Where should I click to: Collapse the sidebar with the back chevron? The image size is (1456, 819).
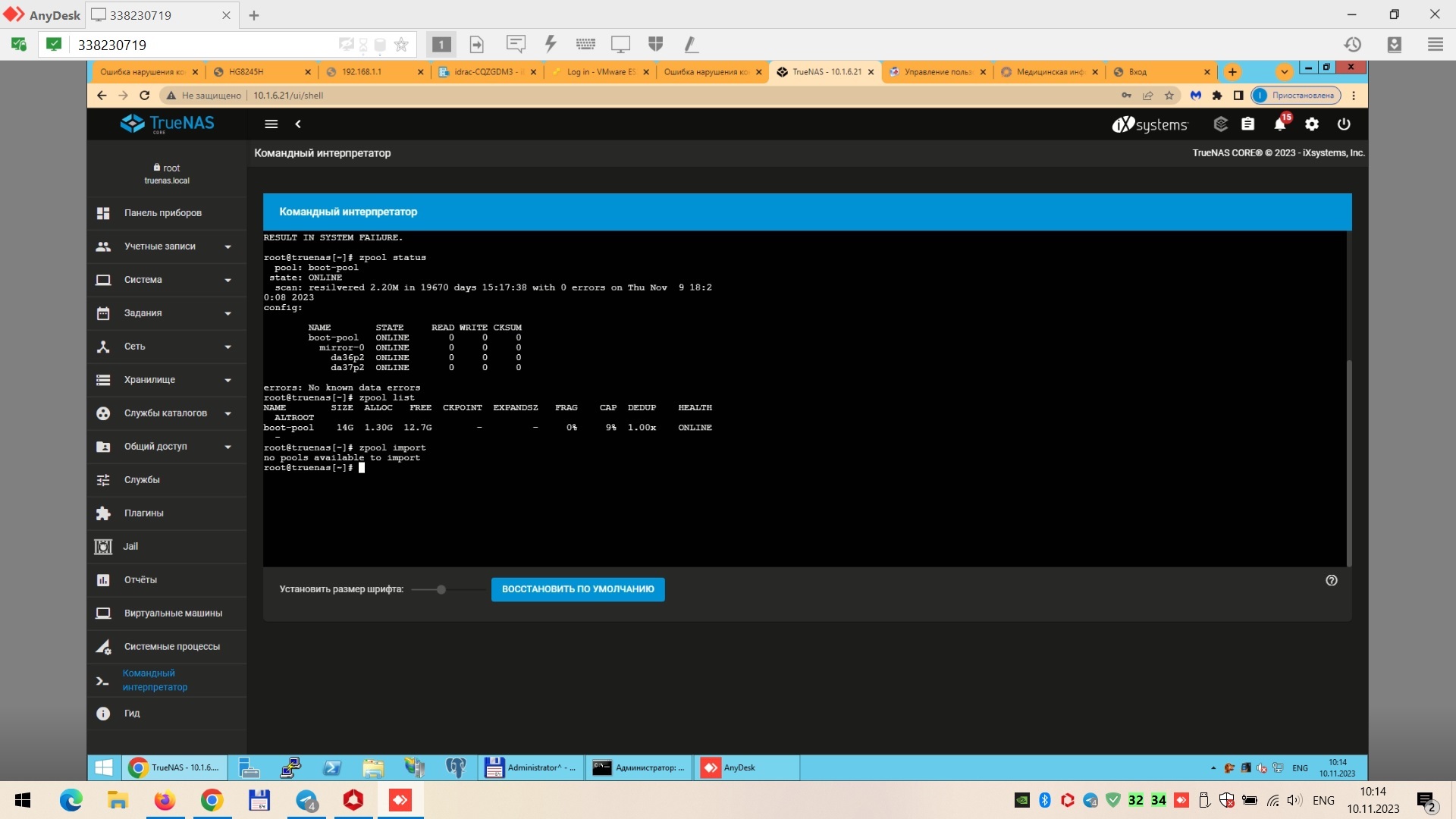[x=298, y=124]
